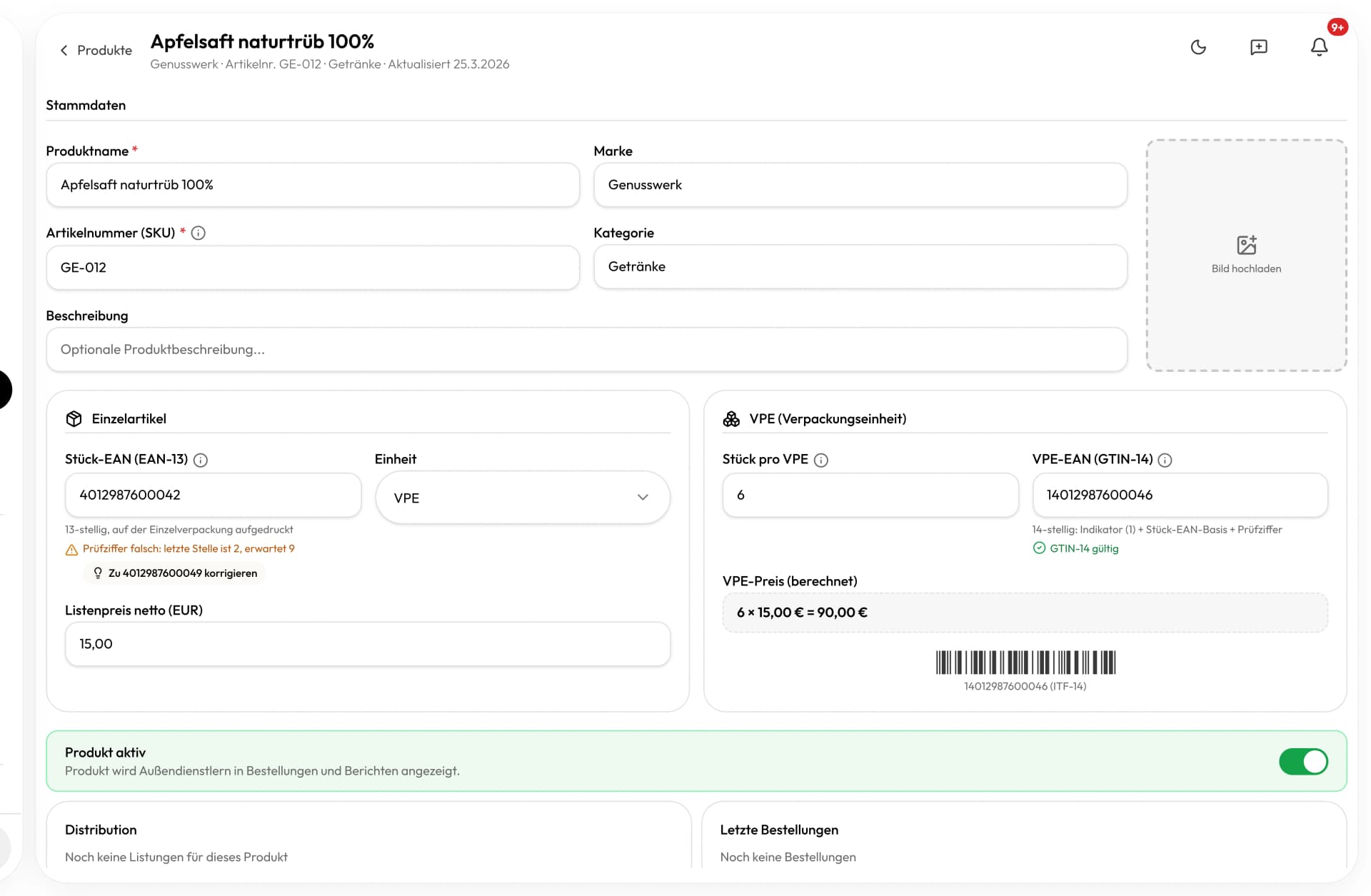Click the Listenpreis netto input
This screenshot has height=896, width=1371.
pos(367,644)
